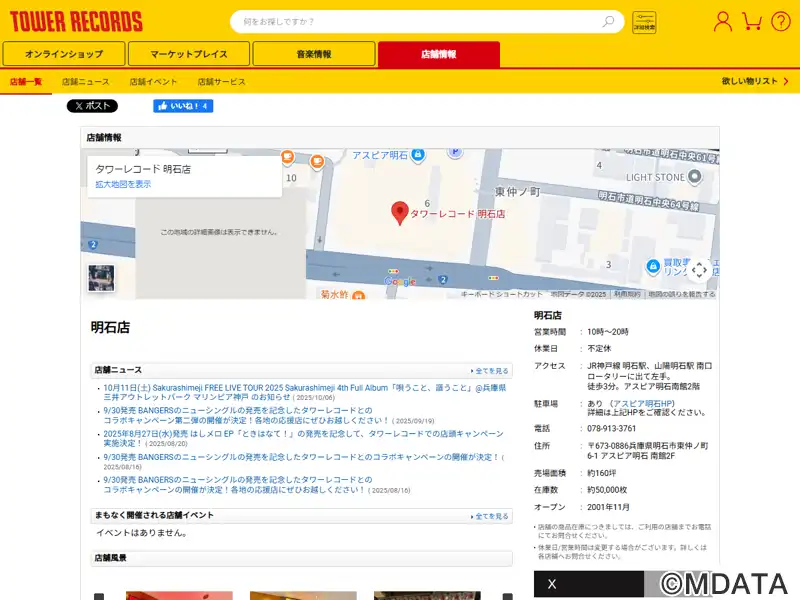
Task: Open the 店舗ニュース submenu item
Action: (x=86, y=82)
